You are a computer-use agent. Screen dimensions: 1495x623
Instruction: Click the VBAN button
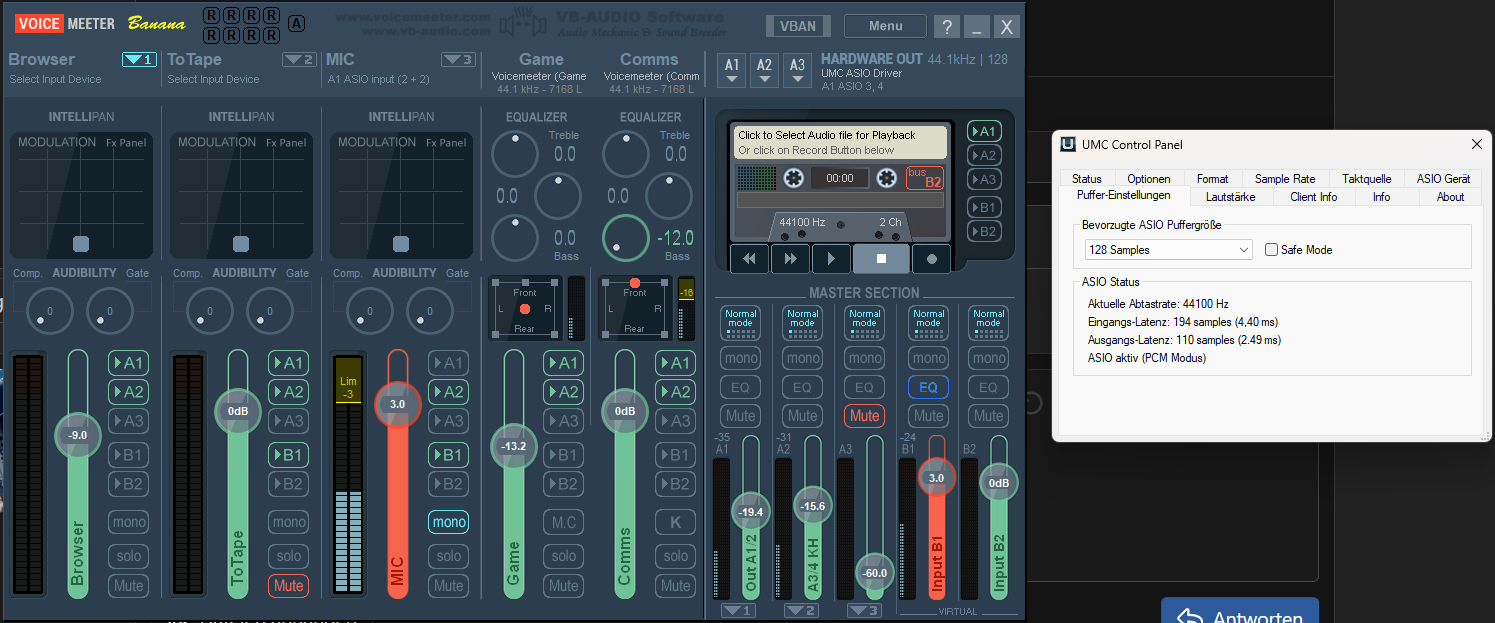(797, 27)
